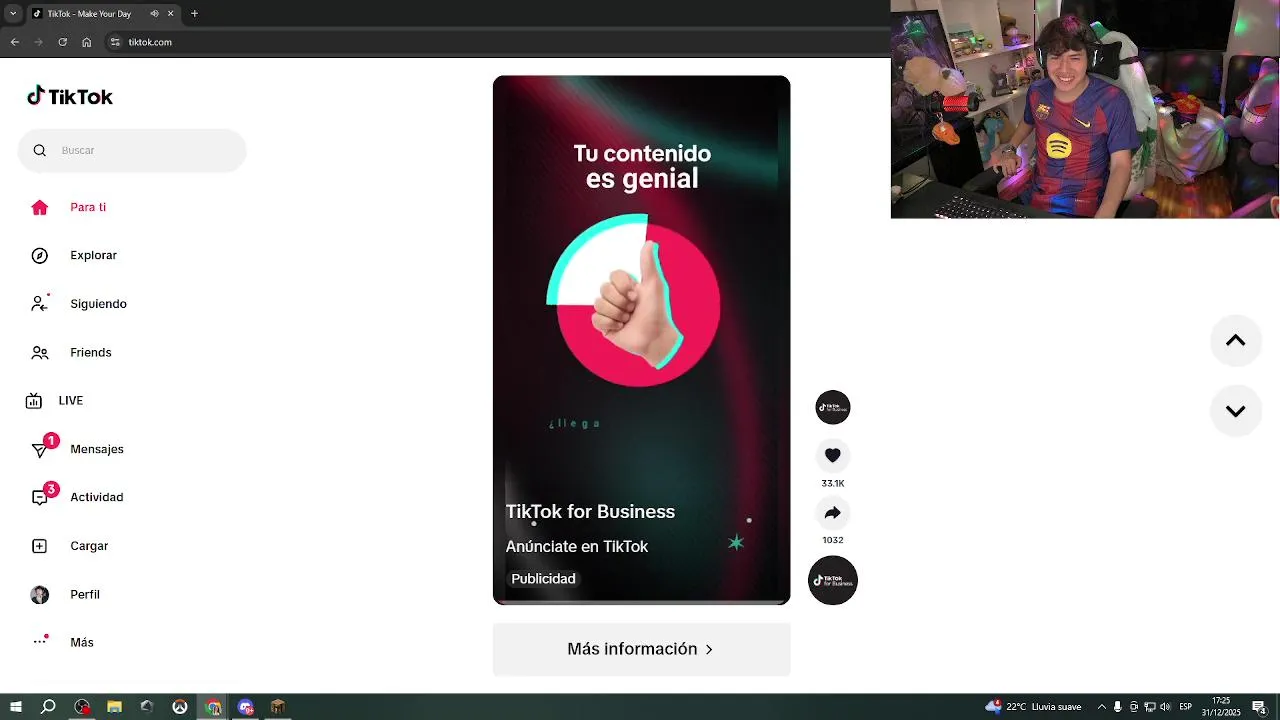Open the notification center icon
Image resolution: width=1280 pixels, height=720 pixels.
tap(1259, 707)
